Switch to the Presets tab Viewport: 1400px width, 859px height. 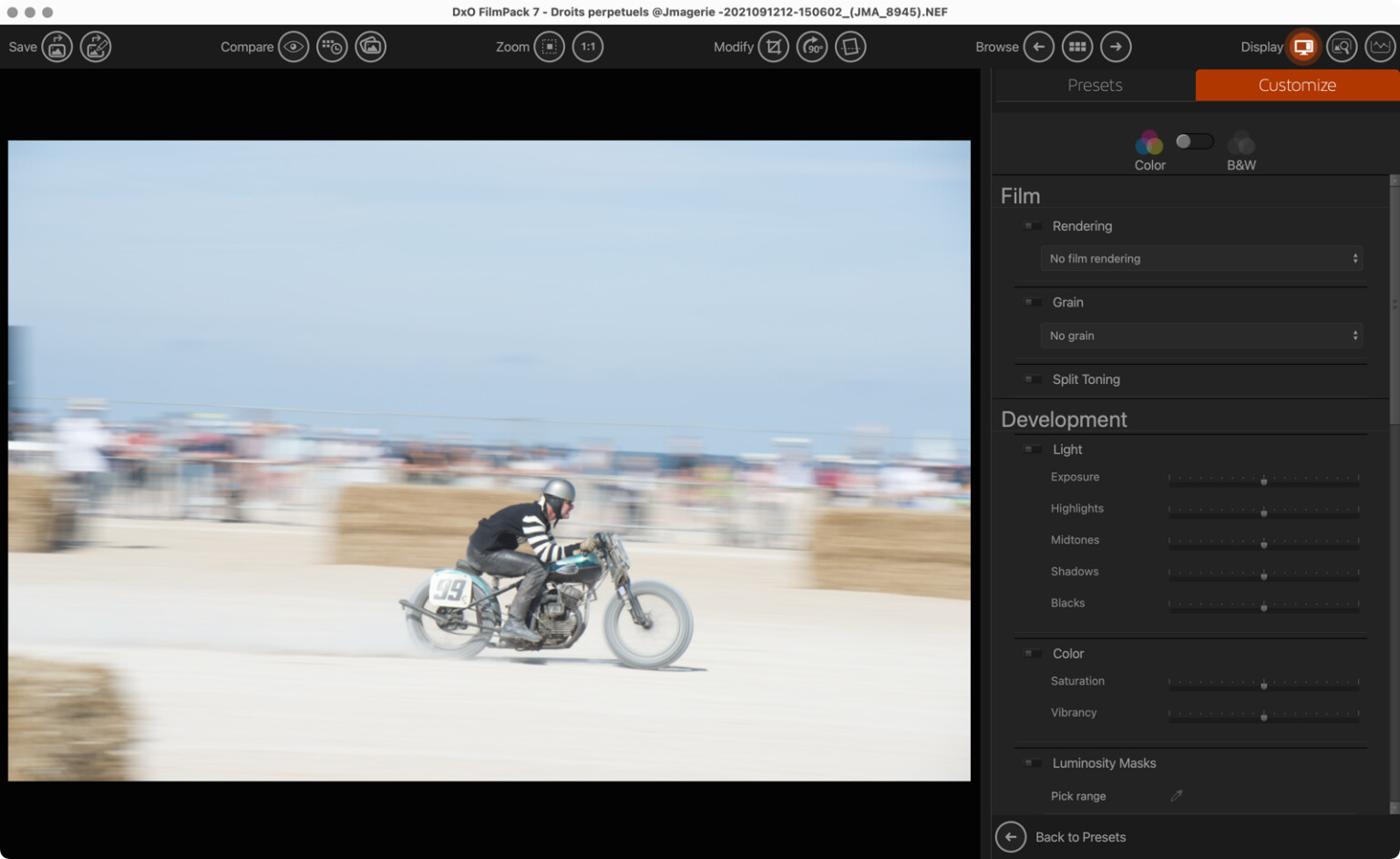[1095, 85]
